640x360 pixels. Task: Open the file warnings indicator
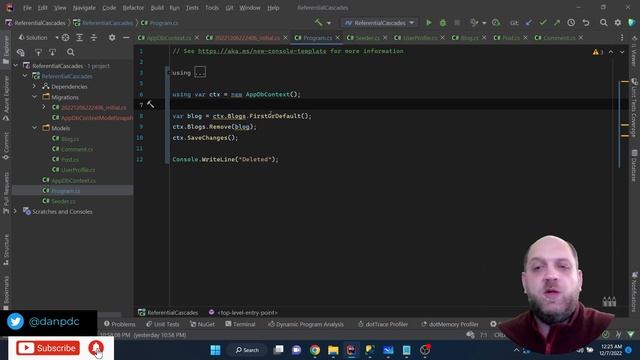pos(598,52)
